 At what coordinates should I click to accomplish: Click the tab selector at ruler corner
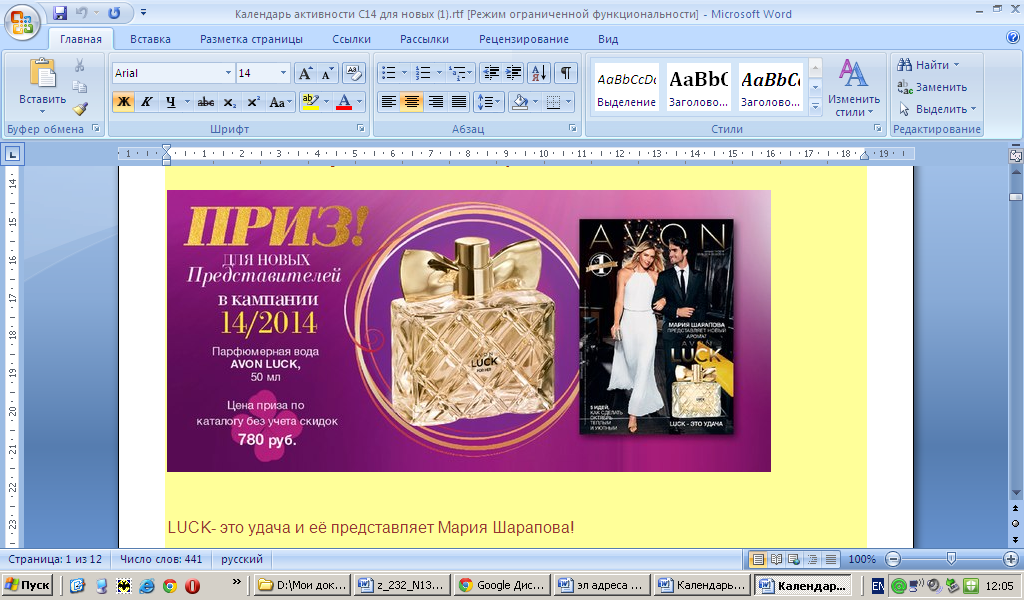point(12,155)
